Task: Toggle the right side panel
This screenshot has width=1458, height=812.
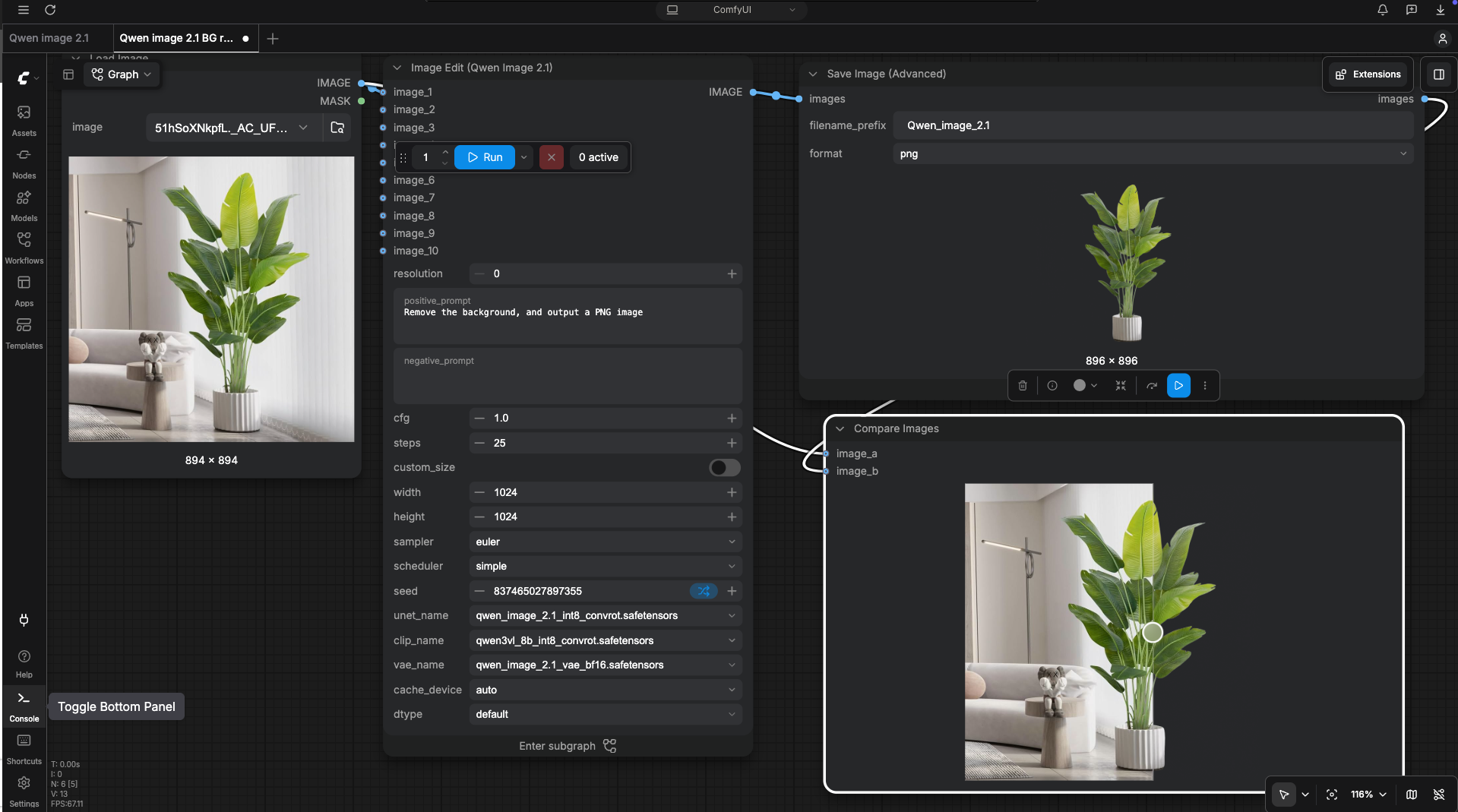Action: point(1438,74)
